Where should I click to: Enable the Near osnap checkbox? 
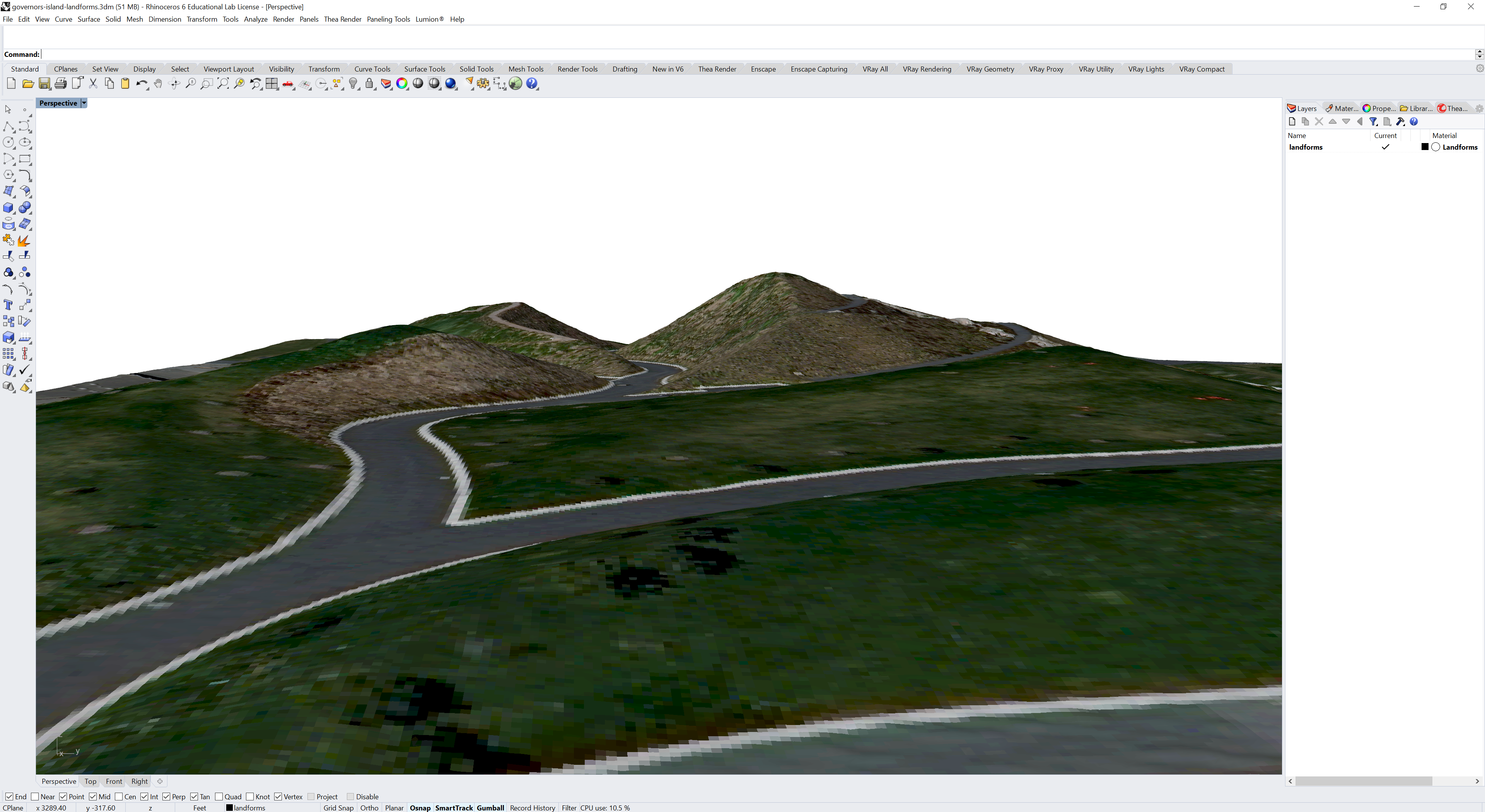(x=35, y=797)
